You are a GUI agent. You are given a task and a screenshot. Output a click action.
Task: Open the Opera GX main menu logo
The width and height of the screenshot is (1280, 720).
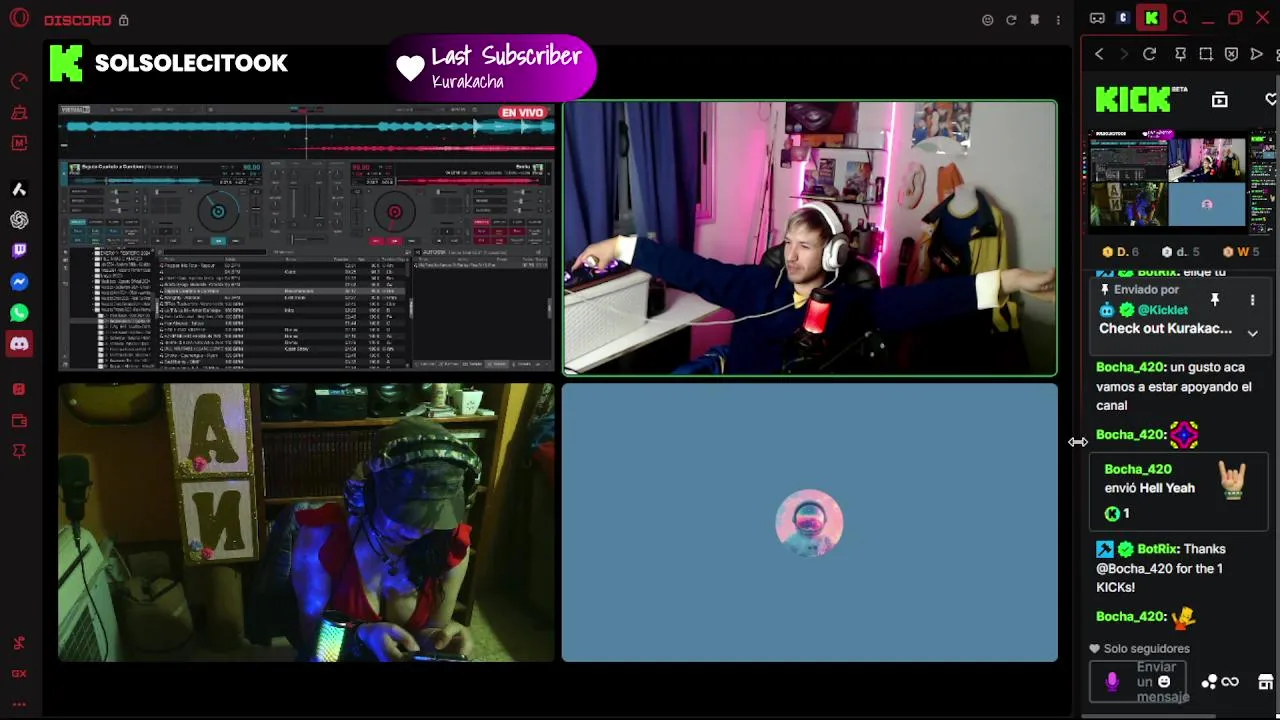pos(19,19)
